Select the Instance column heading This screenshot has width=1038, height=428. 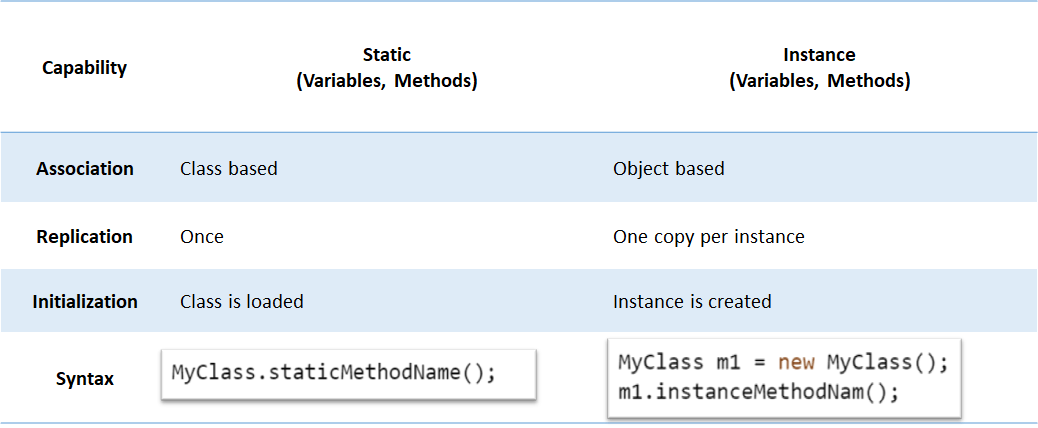(x=819, y=55)
